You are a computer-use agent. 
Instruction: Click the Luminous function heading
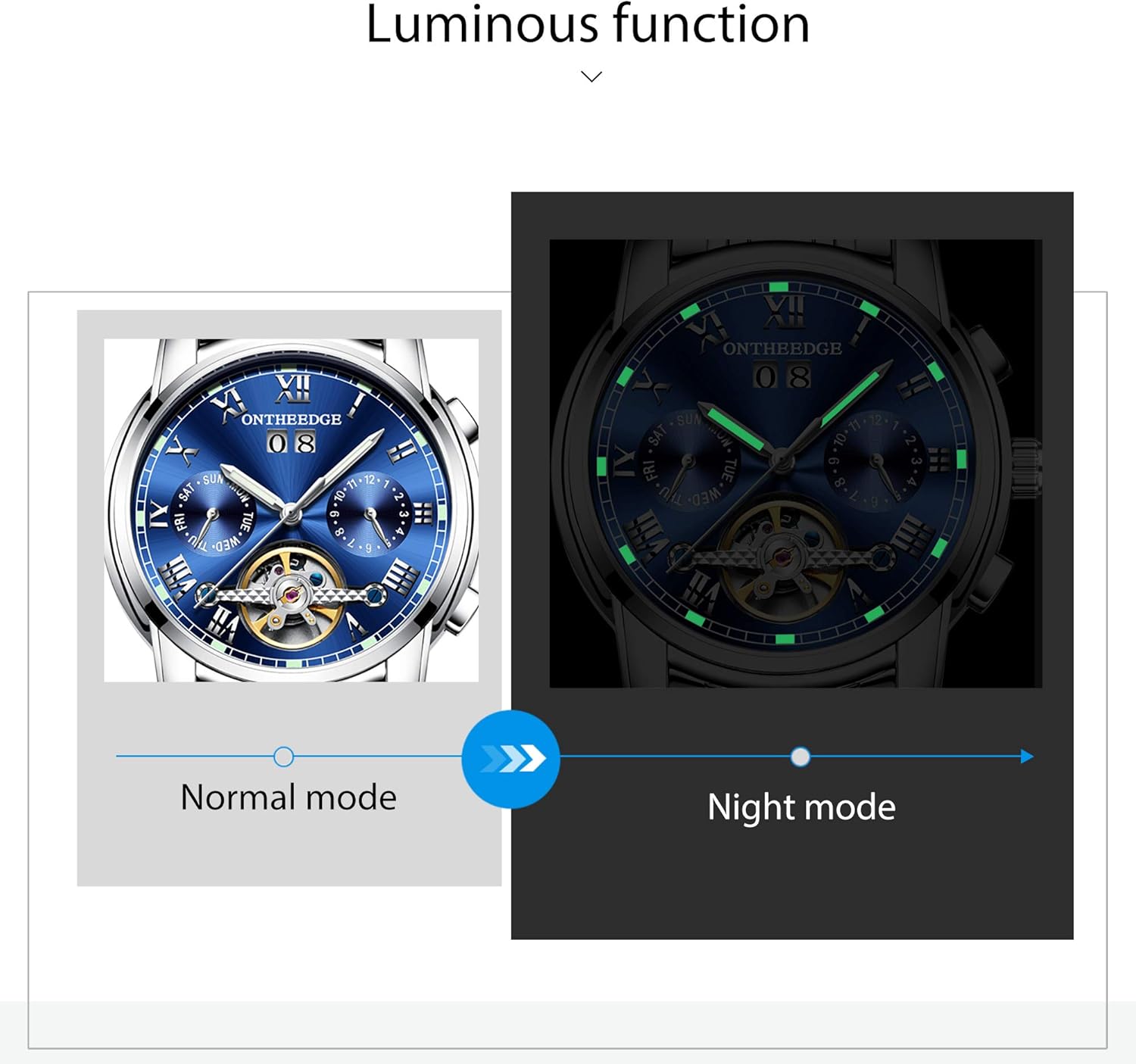pos(588,24)
